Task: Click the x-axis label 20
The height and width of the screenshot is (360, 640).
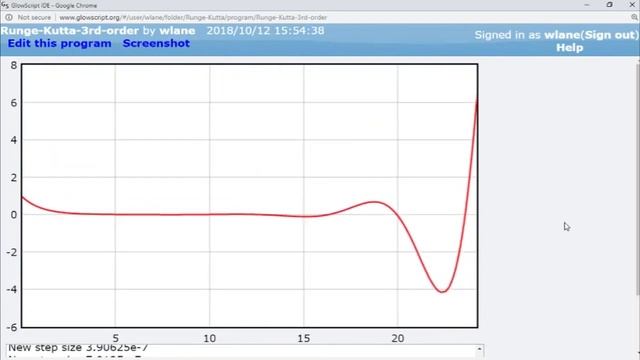Action: [398, 338]
